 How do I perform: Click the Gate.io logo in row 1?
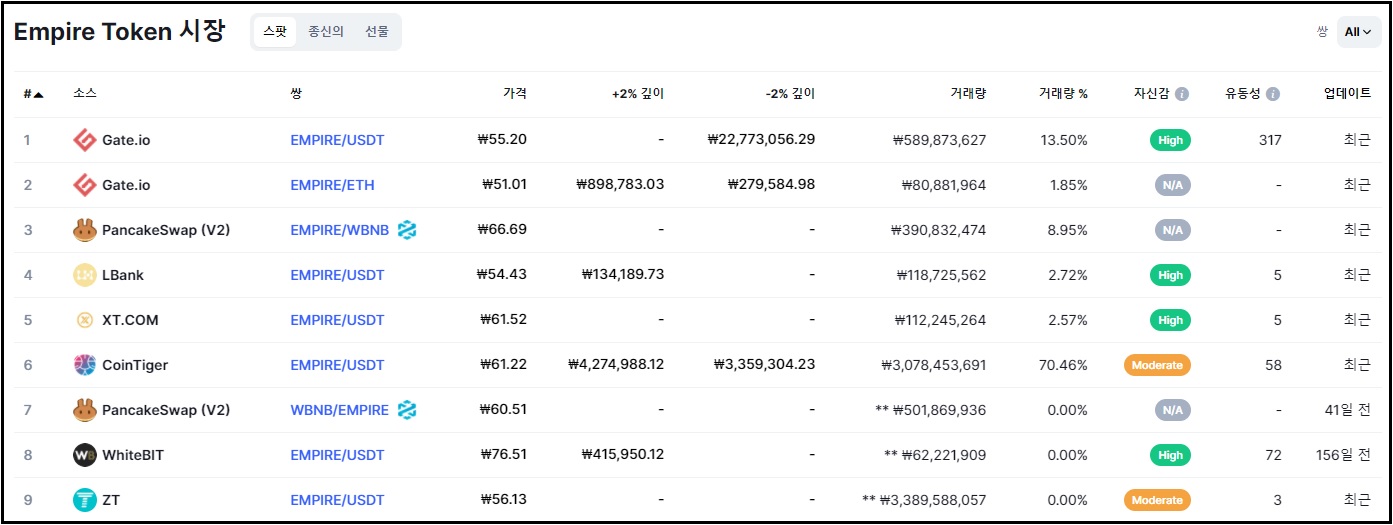(85, 140)
